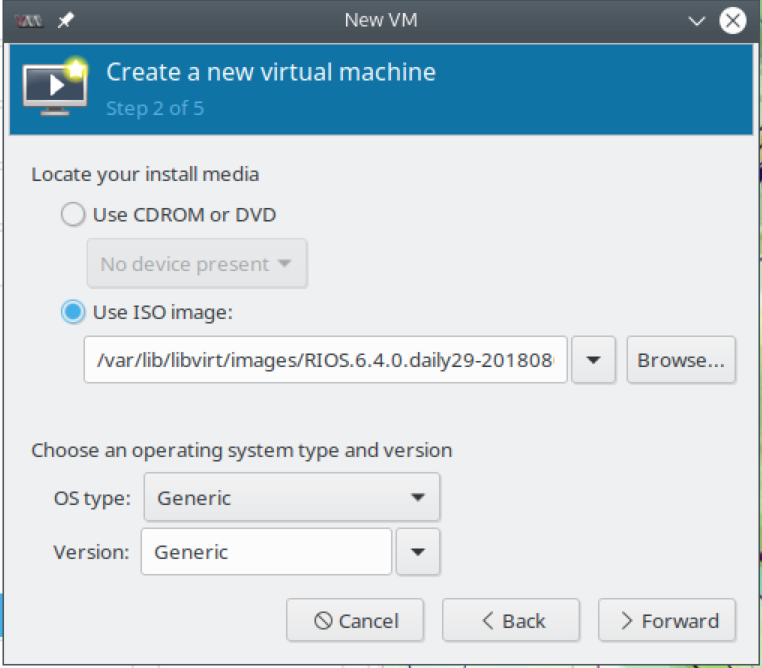Click the 'Choose an operating system type and version' text
The height and width of the screenshot is (668, 762).
tap(242, 450)
